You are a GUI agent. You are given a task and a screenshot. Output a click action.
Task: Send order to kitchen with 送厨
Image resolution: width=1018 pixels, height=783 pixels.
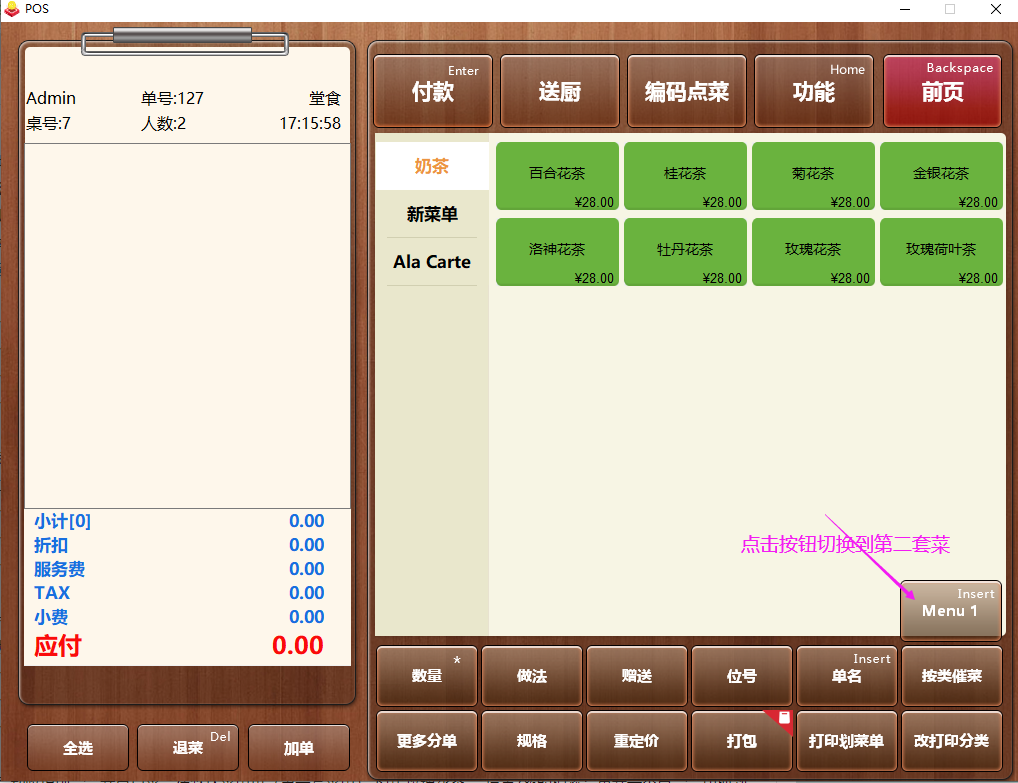click(x=560, y=91)
